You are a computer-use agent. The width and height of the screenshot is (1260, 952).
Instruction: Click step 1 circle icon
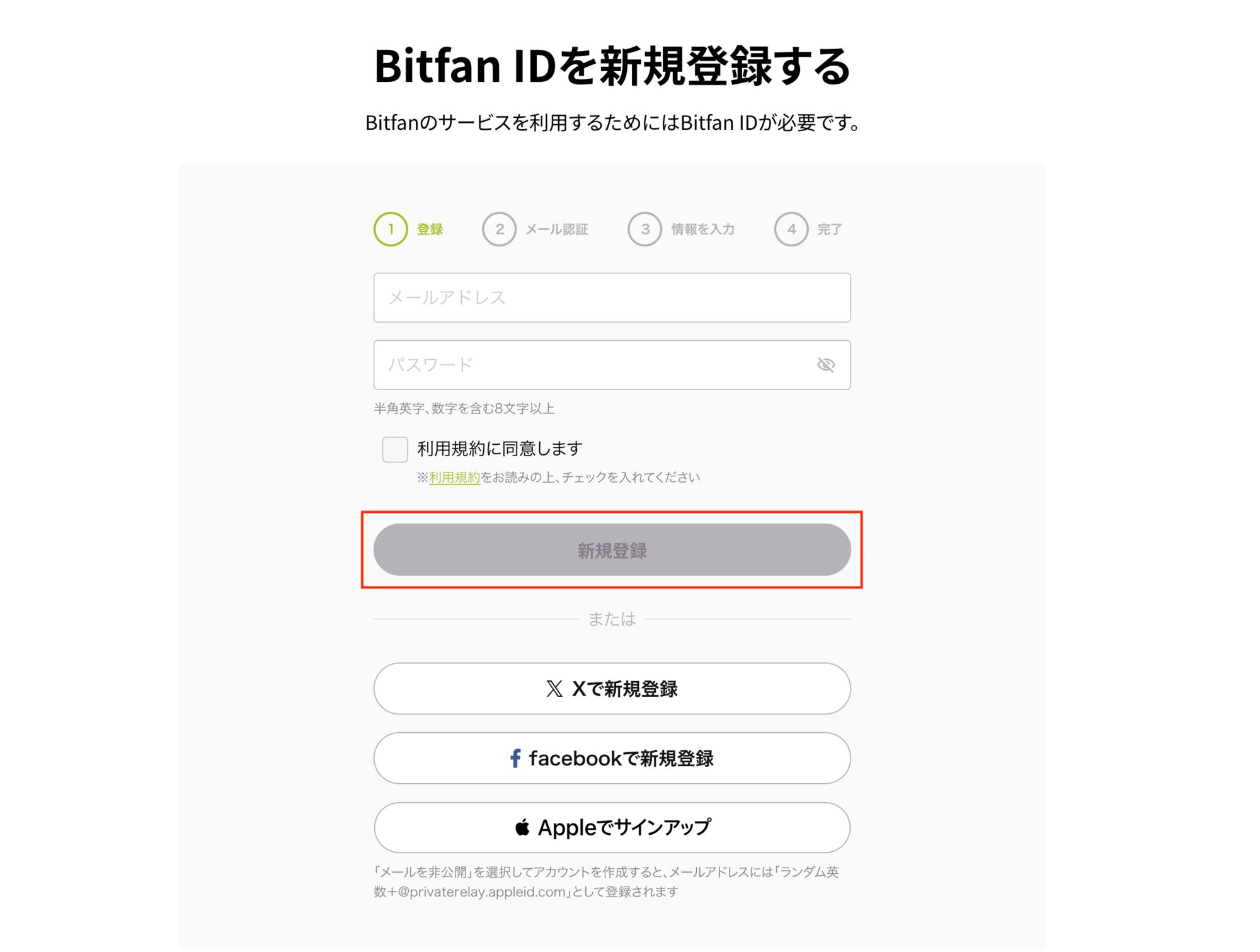tap(391, 229)
